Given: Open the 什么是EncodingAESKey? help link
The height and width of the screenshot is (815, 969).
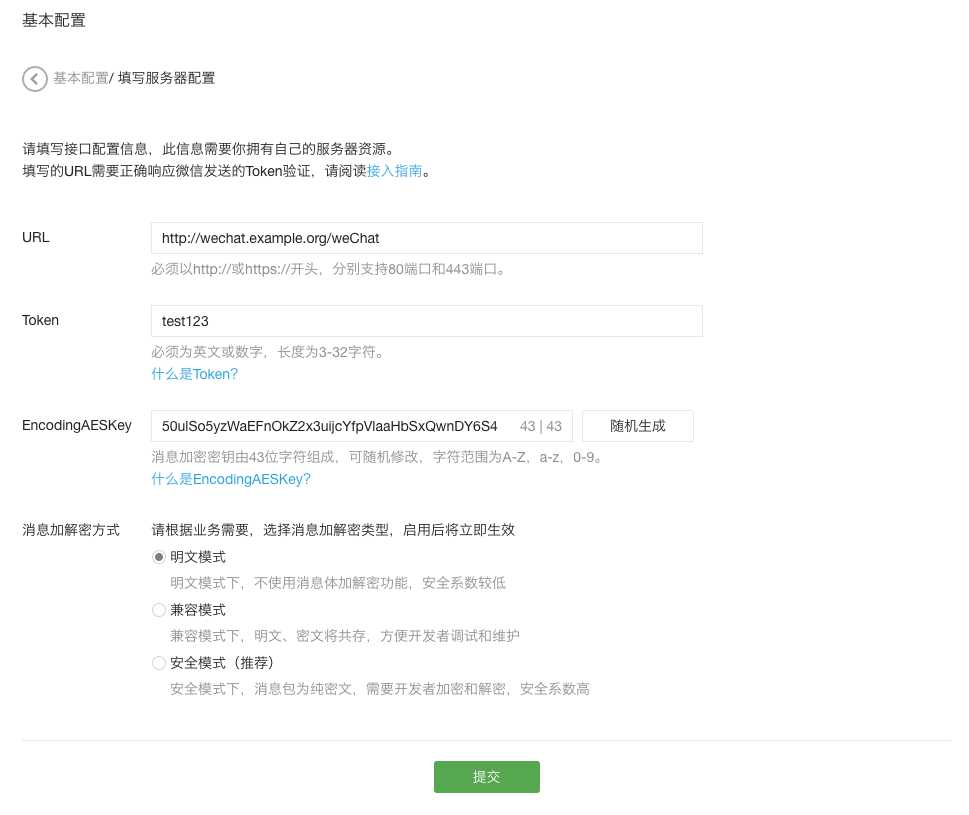Looking at the screenshot, I should (x=231, y=479).
